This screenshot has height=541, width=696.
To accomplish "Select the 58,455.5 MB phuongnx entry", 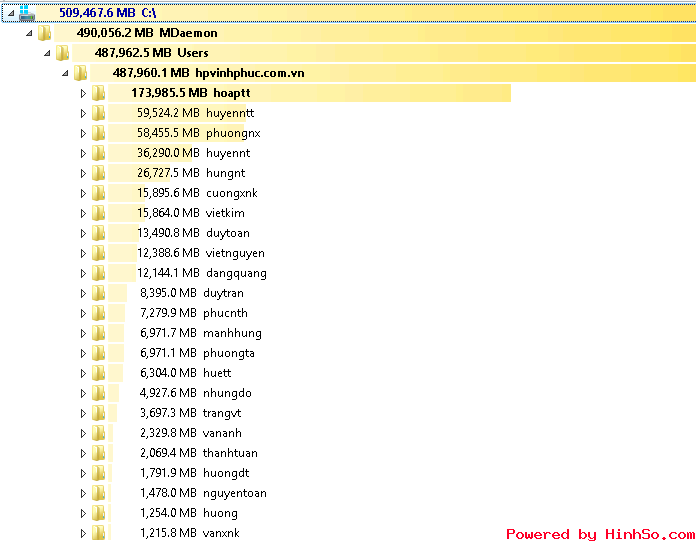I will (x=198, y=133).
